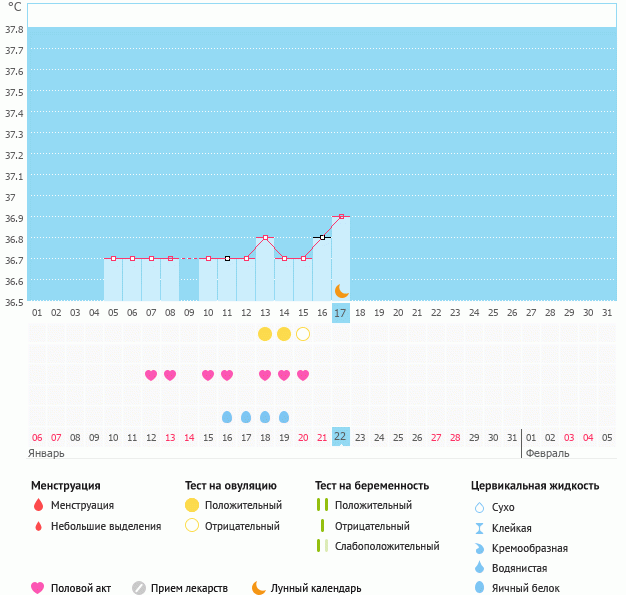Click the moon icon on cycle day 17
The height and width of the screenshot is (595, 626).
[x=341, y=290]
